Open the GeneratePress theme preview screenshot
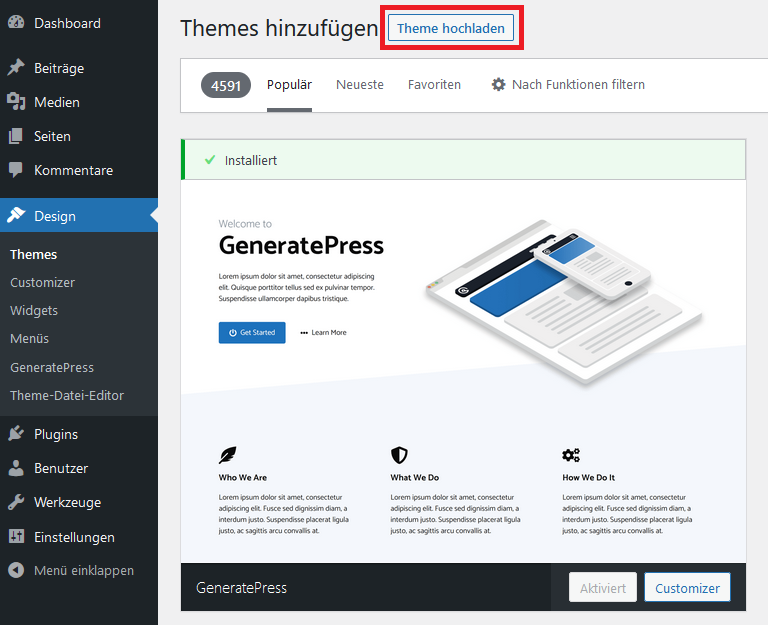The height and width of the screenshot is (625, 768). coord(463,371)
